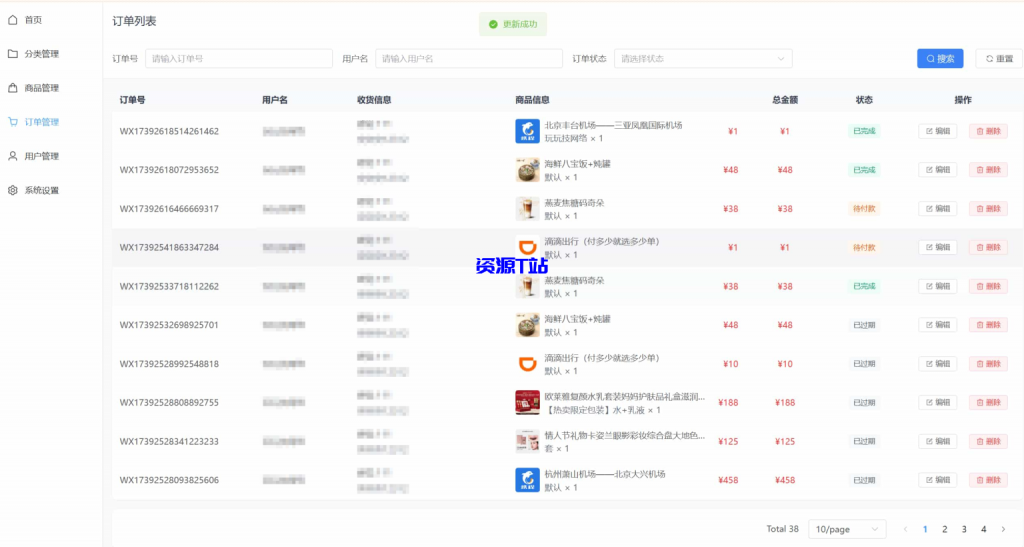
Task: Click the 总金额 column header
Action: pyautogui.click(x=784, y=100)
